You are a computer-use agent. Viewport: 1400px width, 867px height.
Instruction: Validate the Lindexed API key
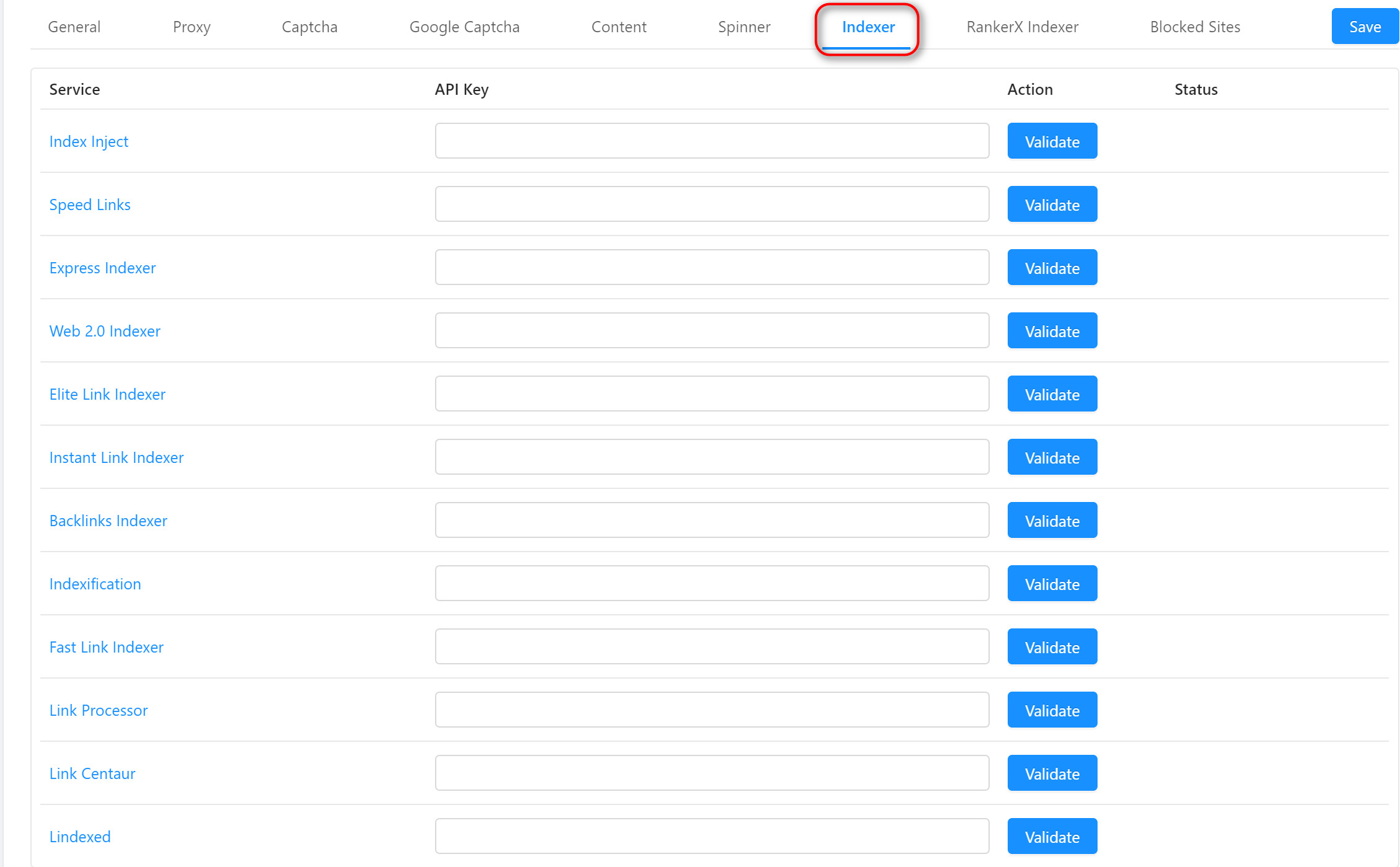(x=1052, y=836)
